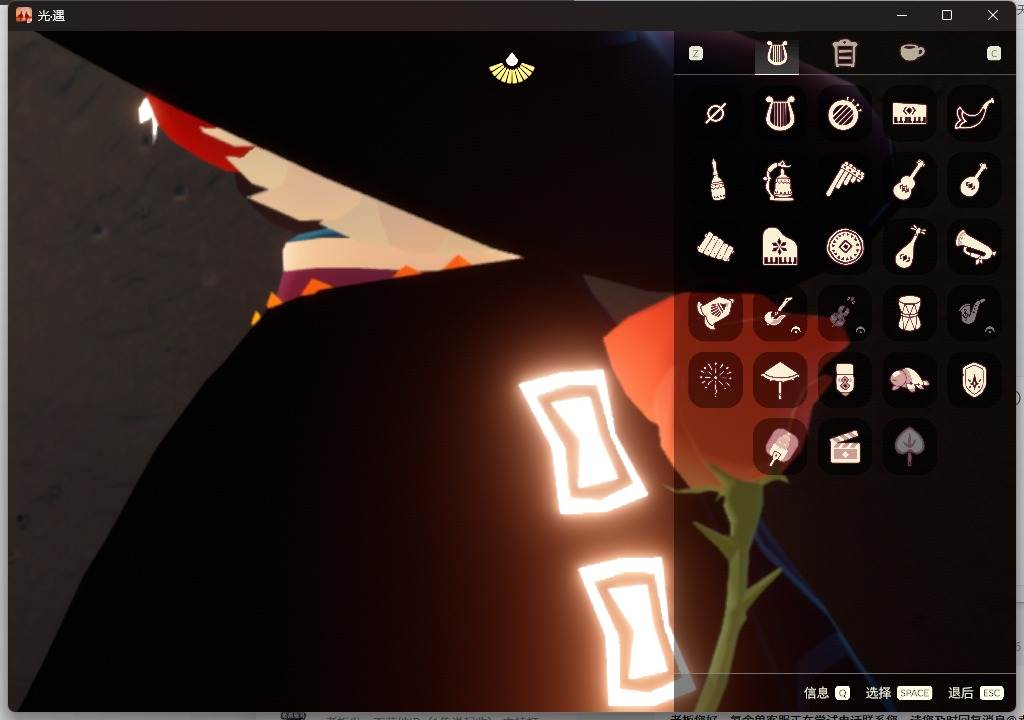Select the kalimba thumb piano icon
1024x720 pixels.
point(715,313)
